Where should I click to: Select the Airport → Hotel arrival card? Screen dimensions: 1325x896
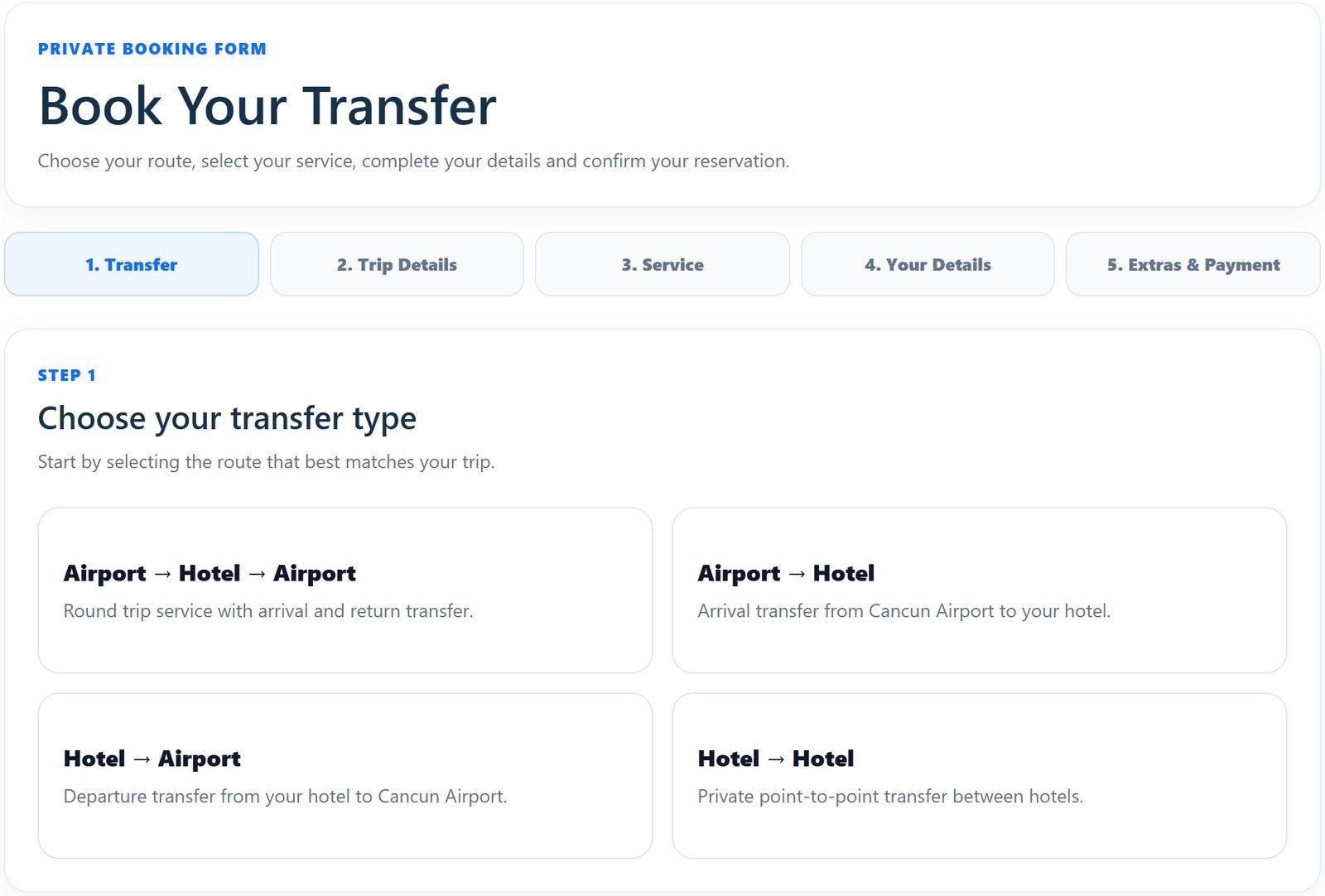(980, 590)
